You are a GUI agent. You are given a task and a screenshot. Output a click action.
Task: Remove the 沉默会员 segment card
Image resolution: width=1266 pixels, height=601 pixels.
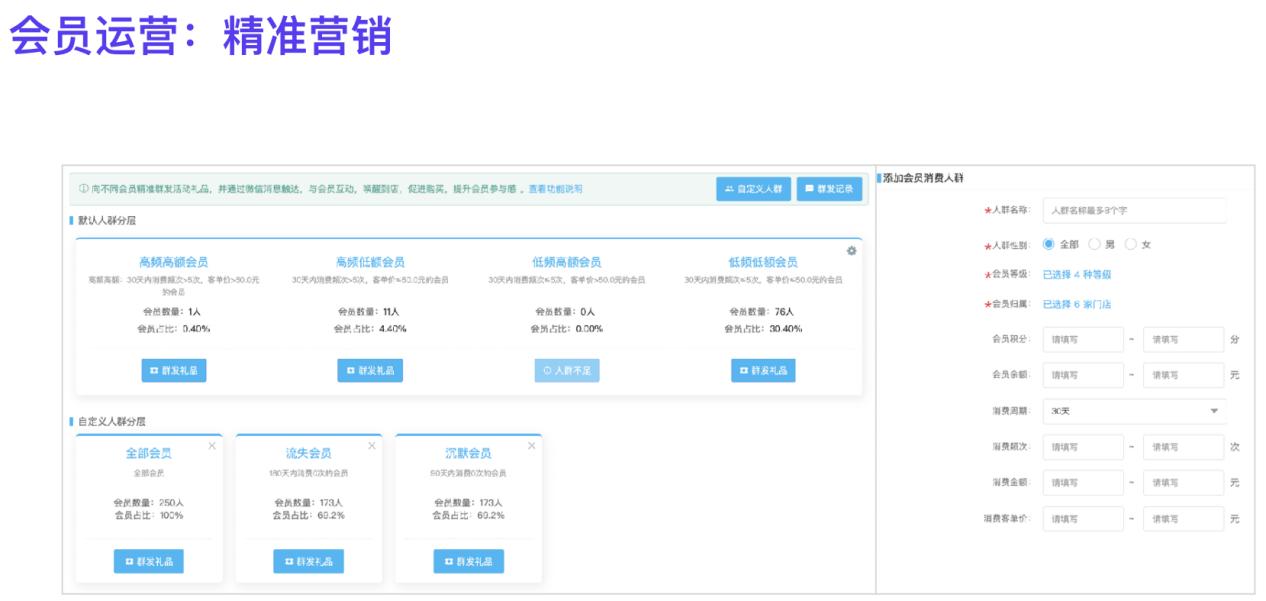click(x=531, y=446)
